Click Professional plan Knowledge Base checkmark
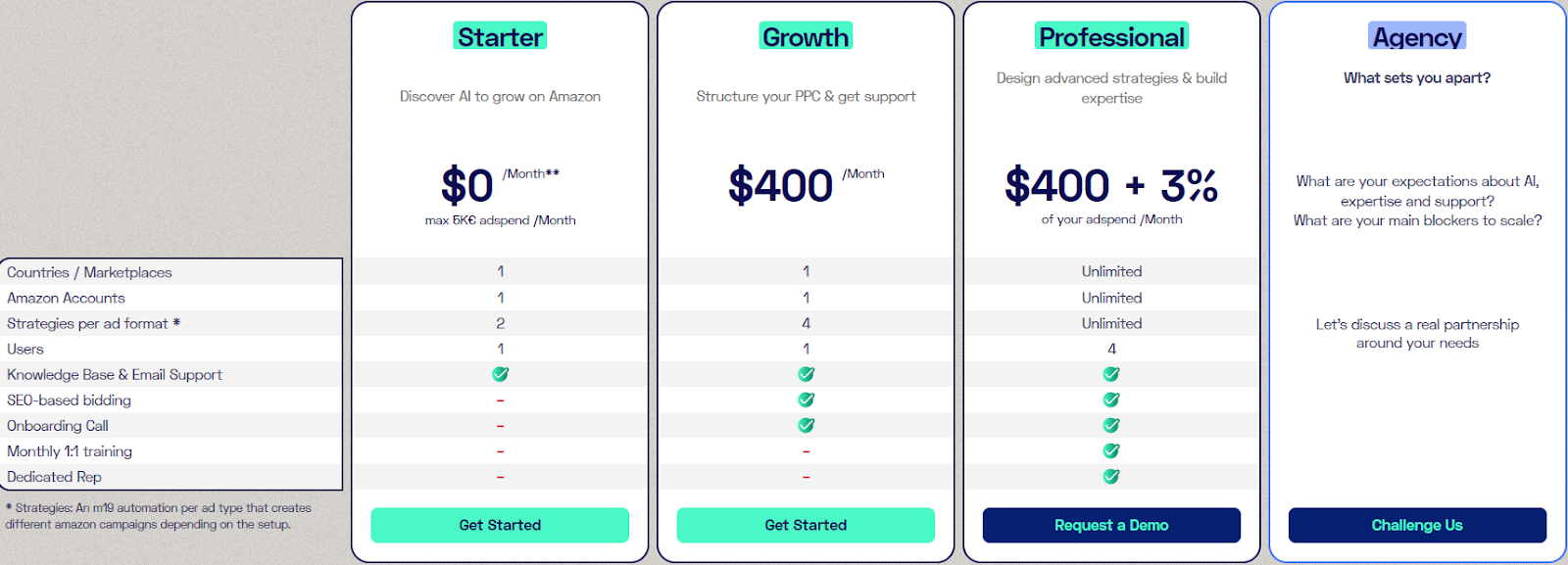 pyautogui.click(x=1111, y=374)
